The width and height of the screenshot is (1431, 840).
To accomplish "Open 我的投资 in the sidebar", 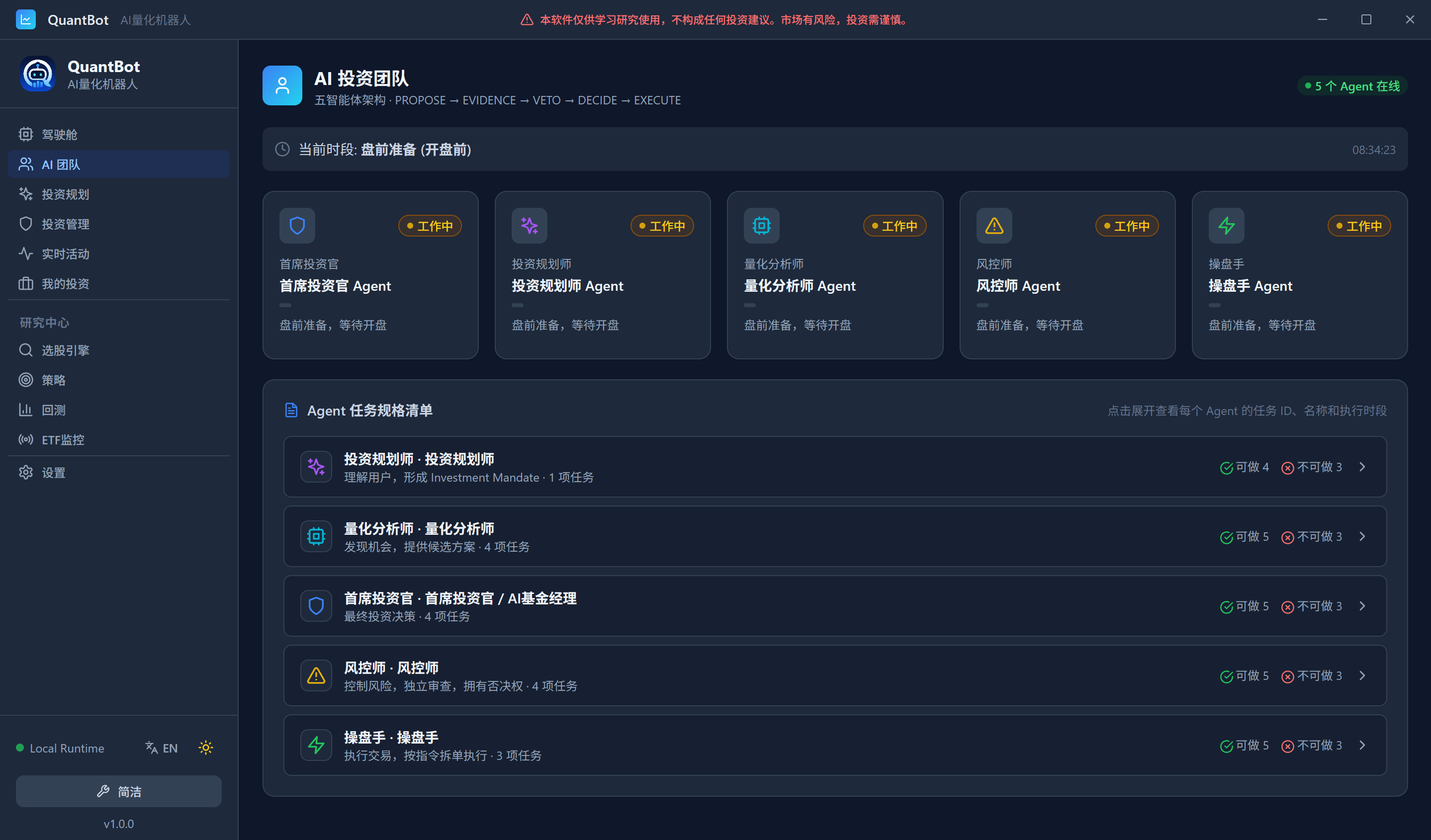I will [119, 283].
